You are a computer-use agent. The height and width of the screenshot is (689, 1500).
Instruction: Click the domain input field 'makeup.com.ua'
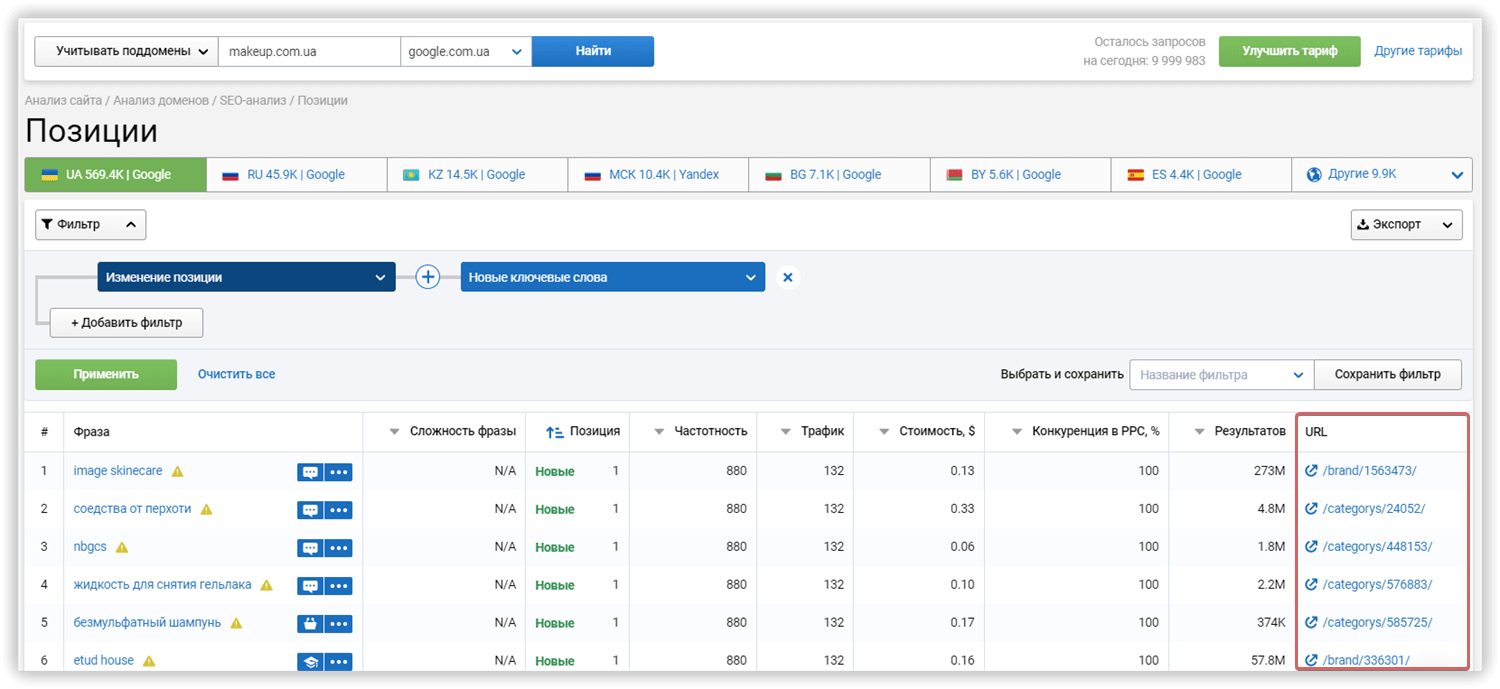pyautogui.click(x=309, y=51)
